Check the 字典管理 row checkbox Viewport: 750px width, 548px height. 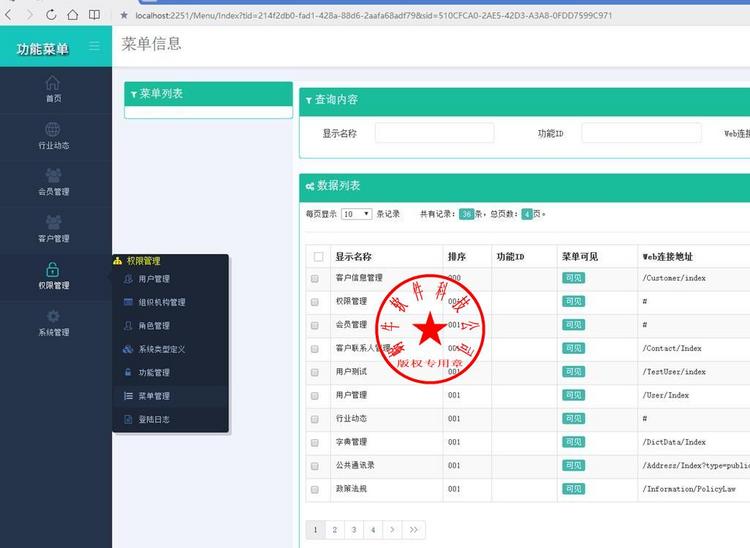(315, 442)
